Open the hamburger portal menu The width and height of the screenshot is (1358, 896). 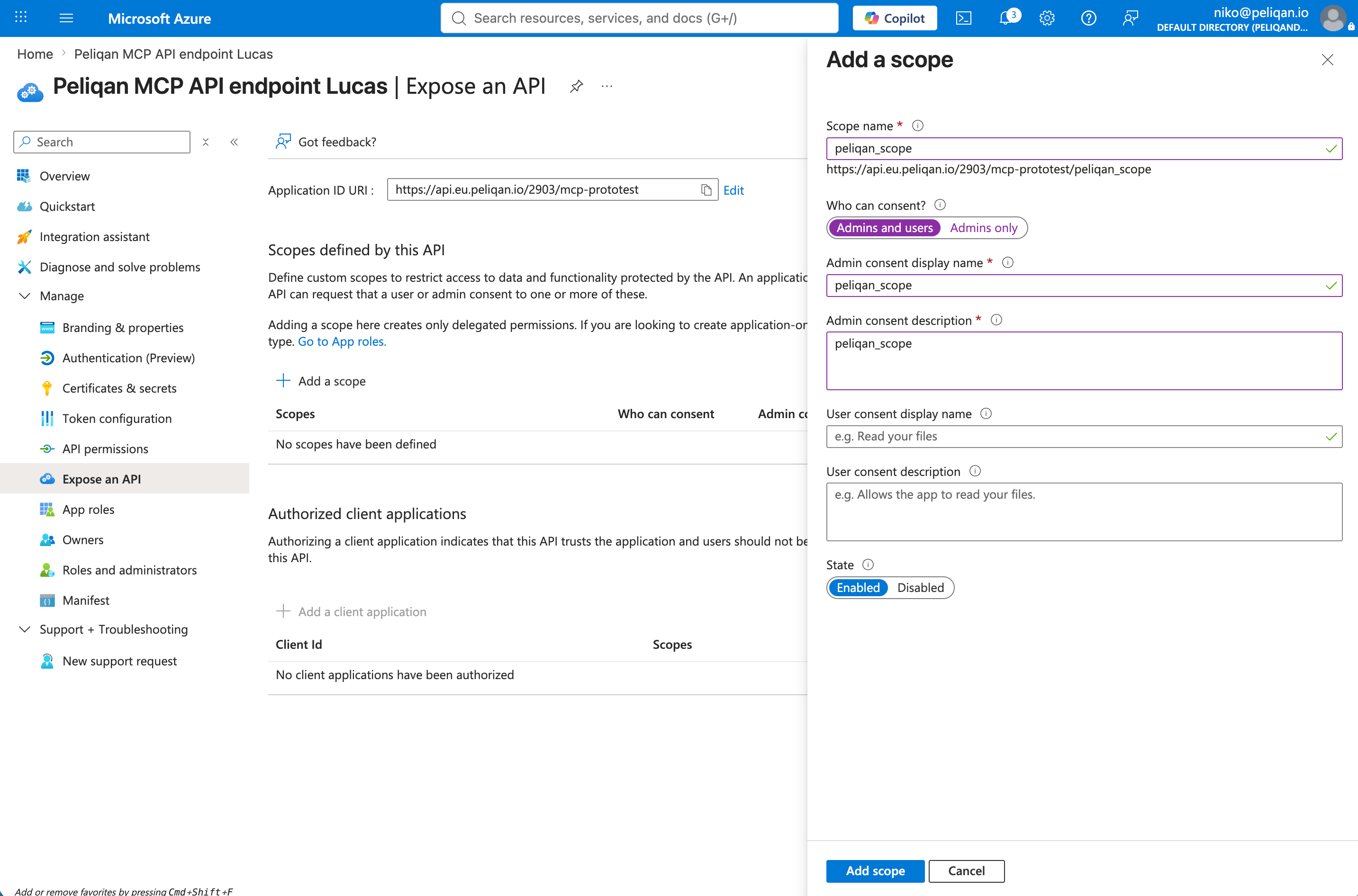66,18
